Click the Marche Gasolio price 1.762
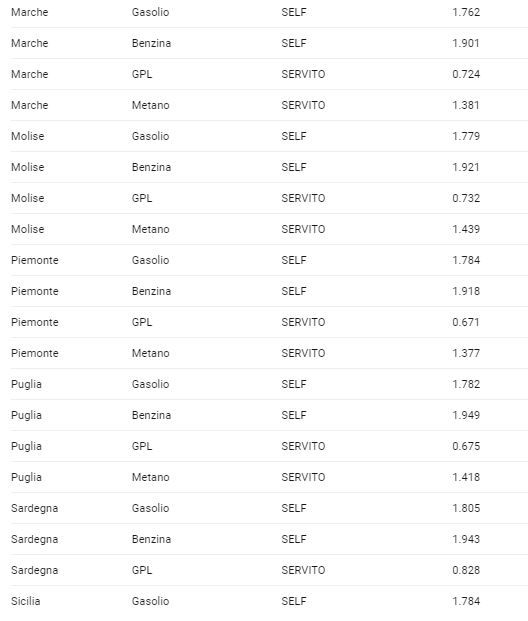The width and height of the screenshot is (528, 621). 466,12
